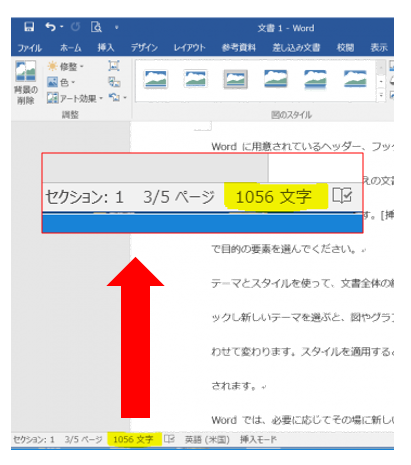Open the 表示 tab

click(x=379, y=48)
